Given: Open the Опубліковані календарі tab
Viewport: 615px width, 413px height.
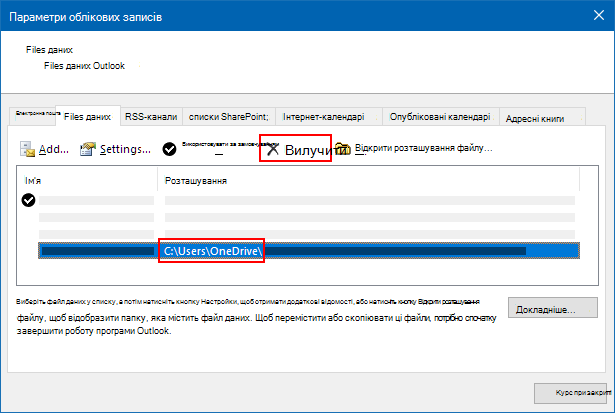Looking at the screenshot, I should [x=440, y=116].
